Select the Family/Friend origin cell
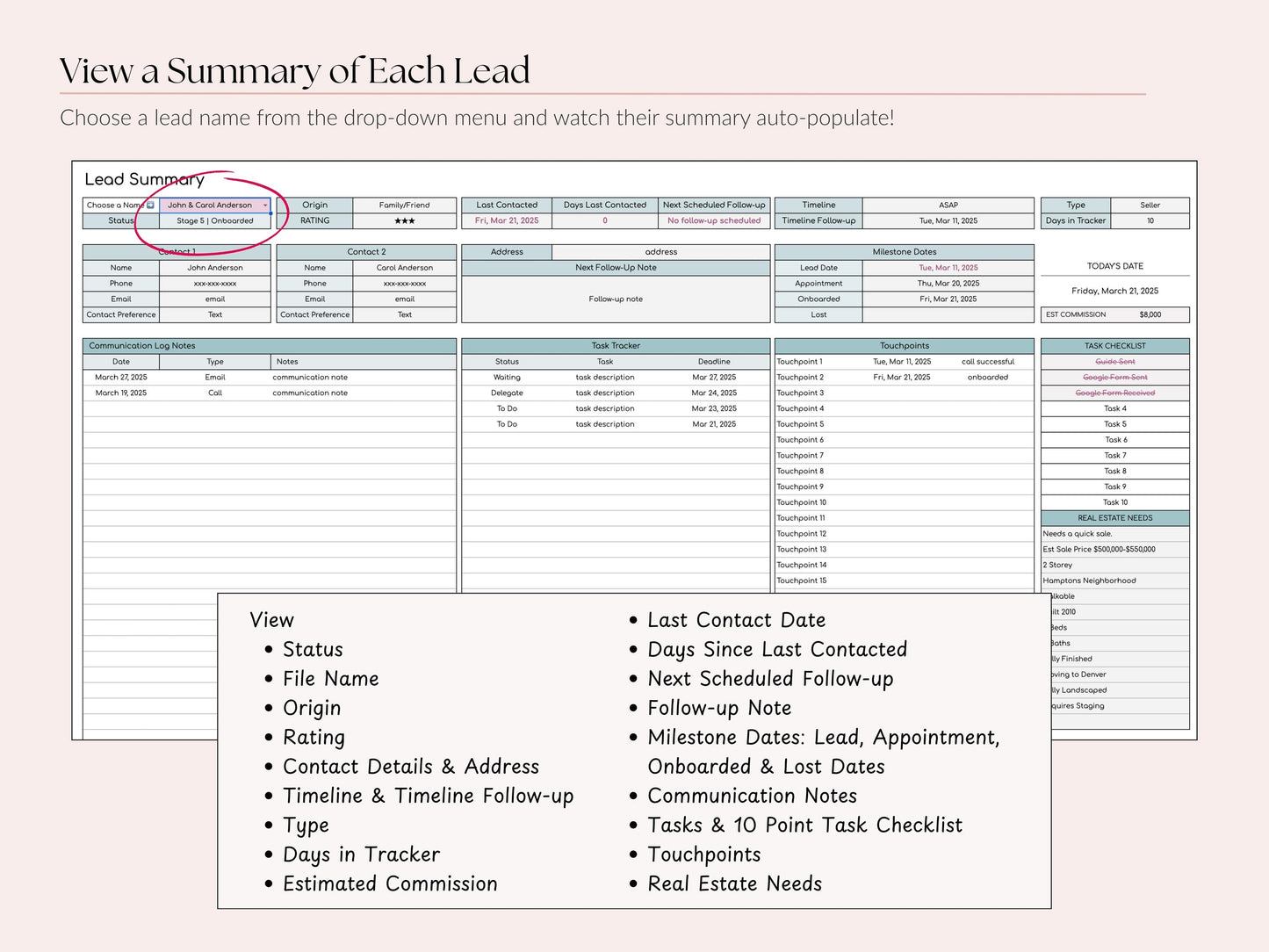This screenshot has height=952, width=1269. pyautogui.click(x=405, y=206)
